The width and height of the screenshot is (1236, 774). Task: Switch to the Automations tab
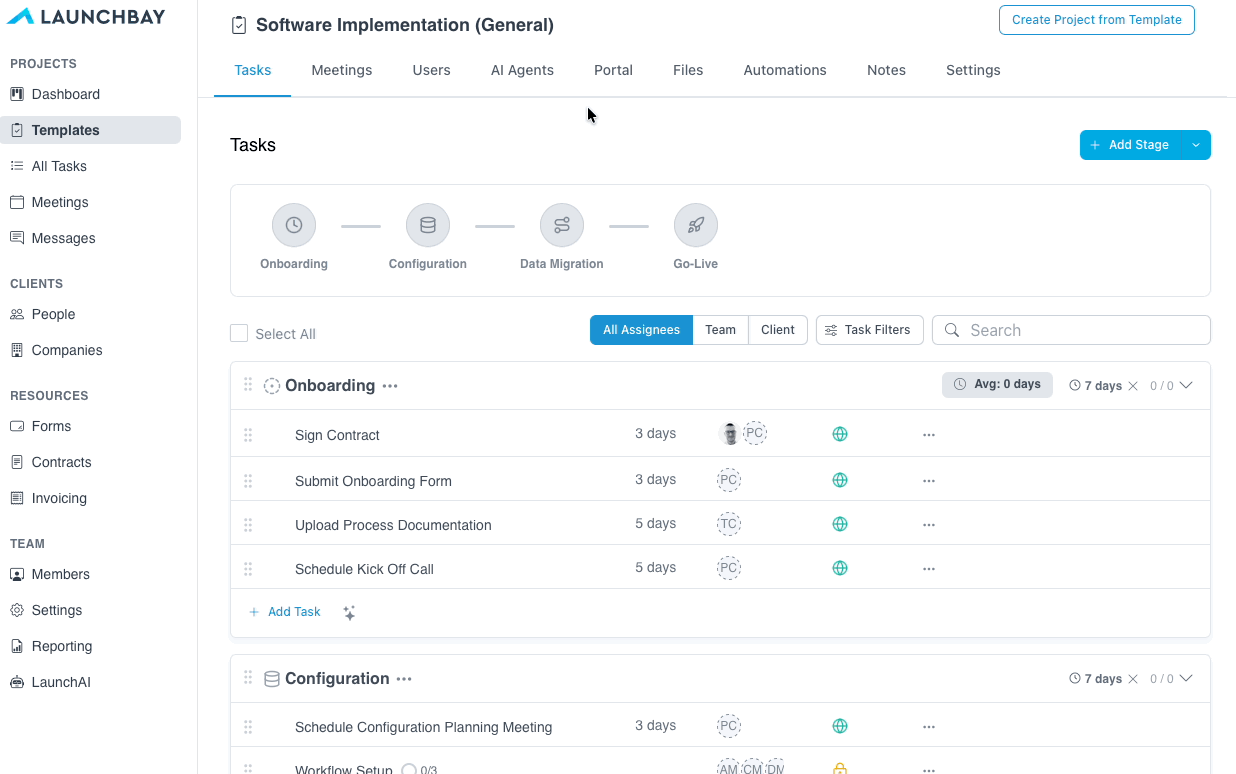[785, 70]
